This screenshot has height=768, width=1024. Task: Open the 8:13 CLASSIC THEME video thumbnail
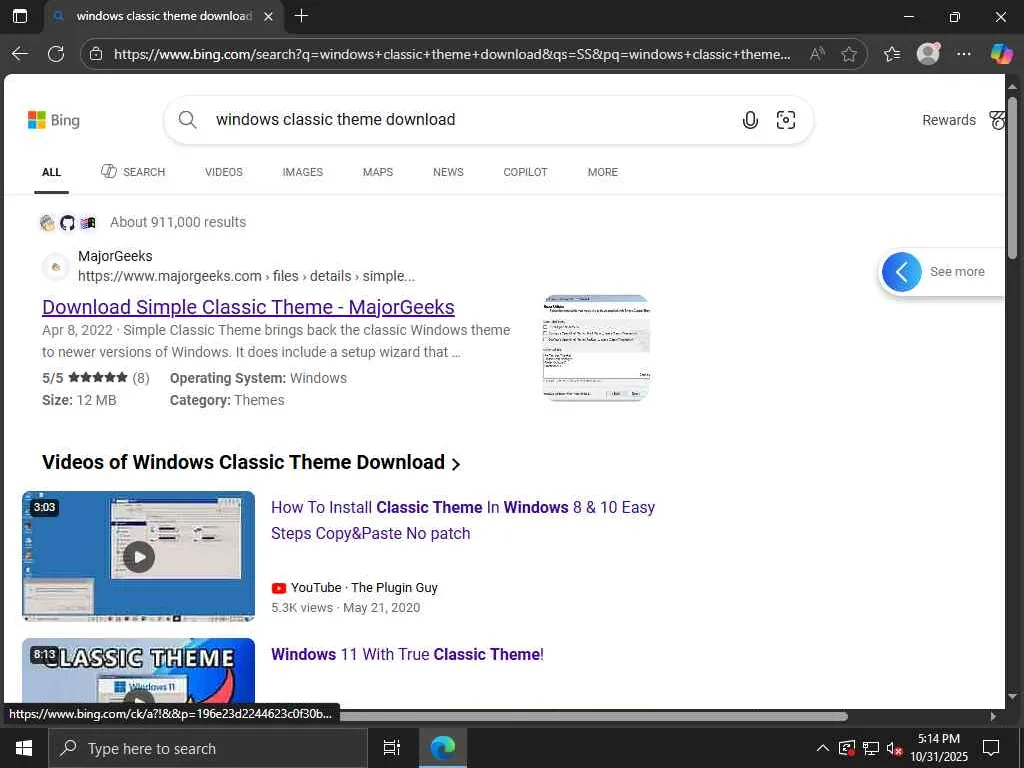[x=138, y=671]
